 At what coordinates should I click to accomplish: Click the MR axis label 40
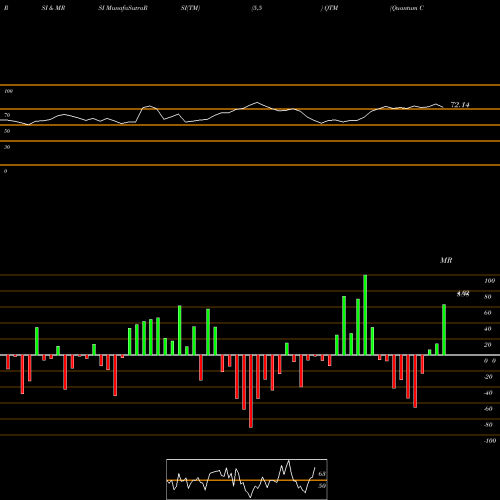[x=488, y=329]
